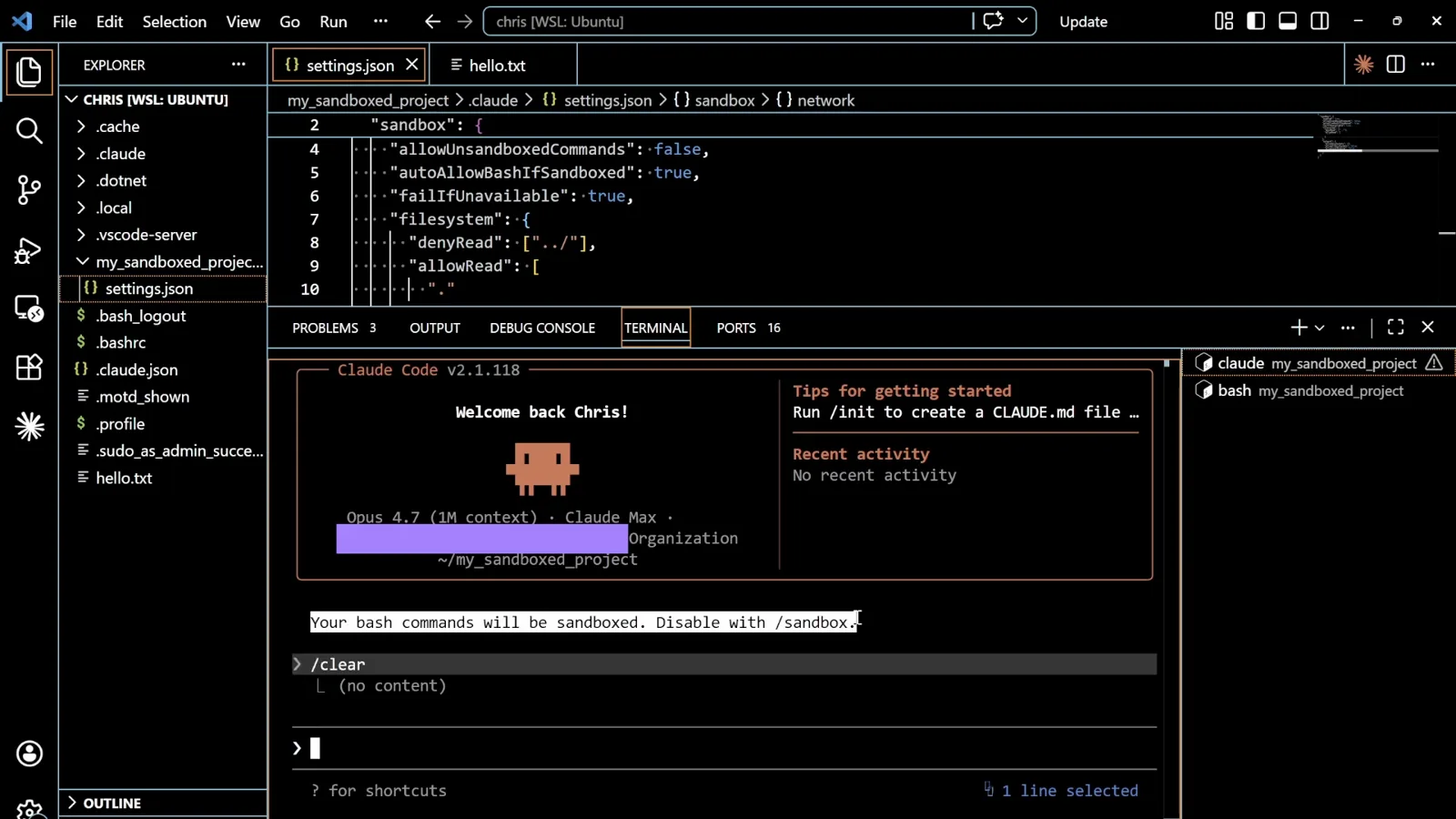Viewport: 1456px width, 819px height.
Task: Open the Copilot chat dropdown arrow
Action: (x=1022, y=21)
